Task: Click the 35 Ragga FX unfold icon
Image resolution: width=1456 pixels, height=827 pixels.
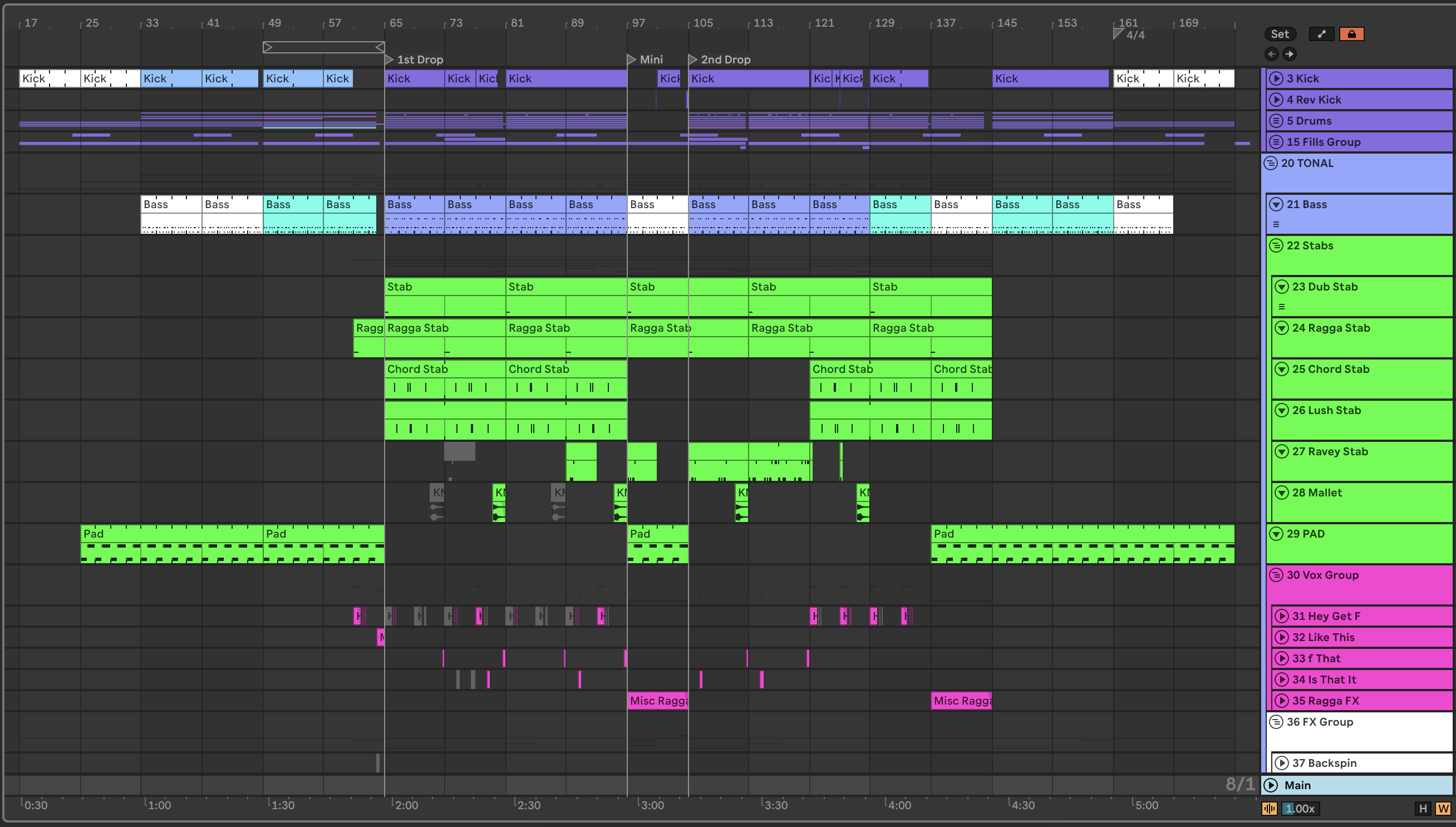Action: [1282, 701]
